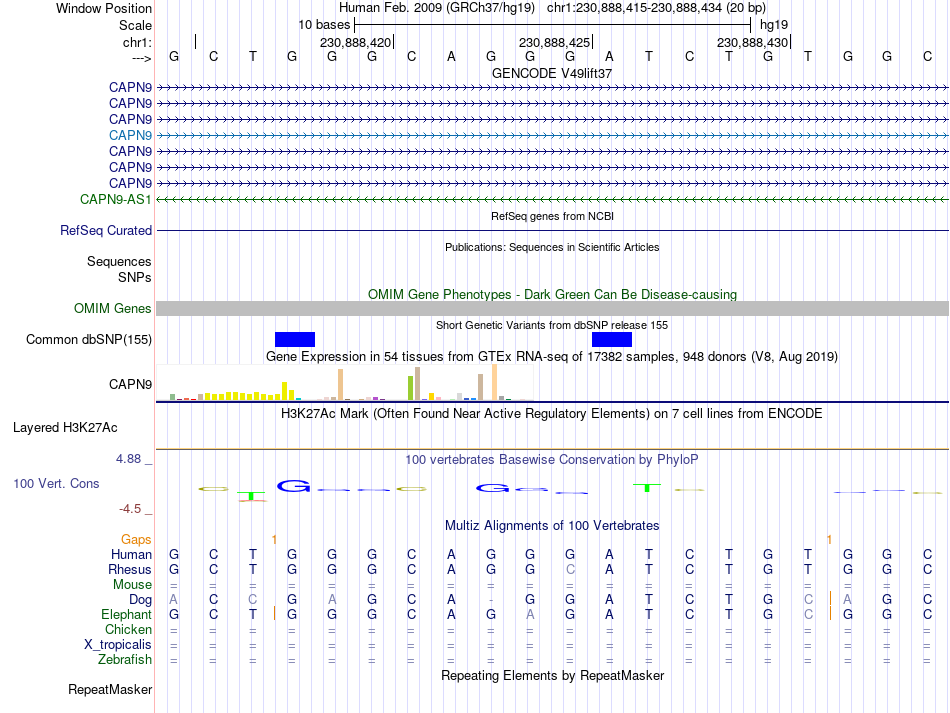Click the gray OMIM Genes bar

pos(553,308)
